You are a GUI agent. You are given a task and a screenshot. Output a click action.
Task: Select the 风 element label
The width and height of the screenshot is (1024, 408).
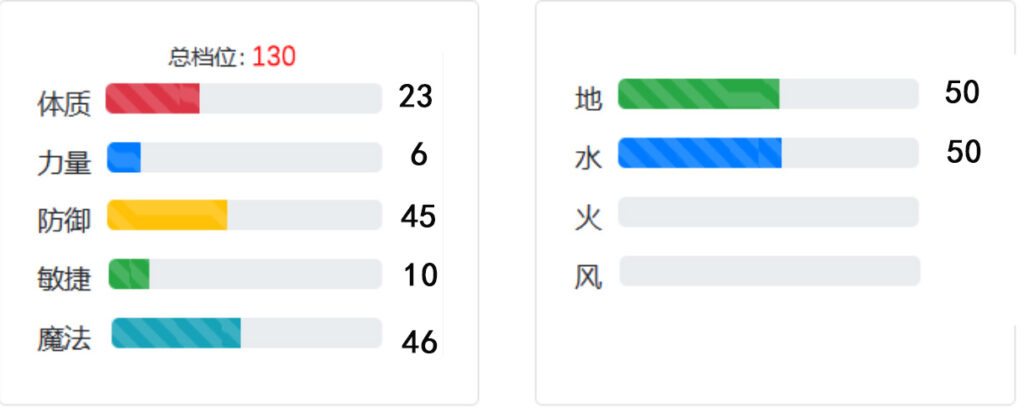[x=588, y=278]
